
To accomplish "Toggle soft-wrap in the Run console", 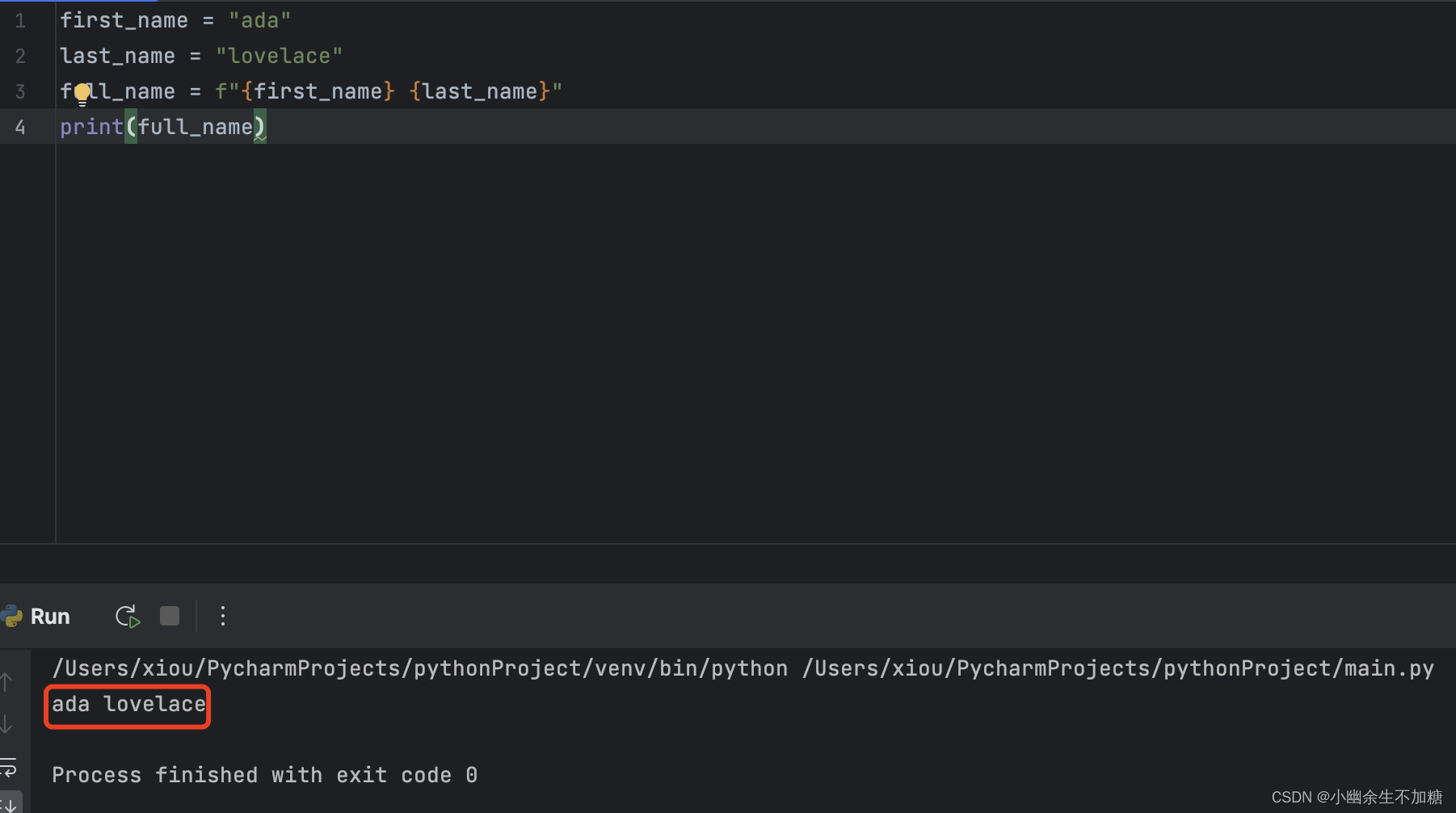I will 8,766.
